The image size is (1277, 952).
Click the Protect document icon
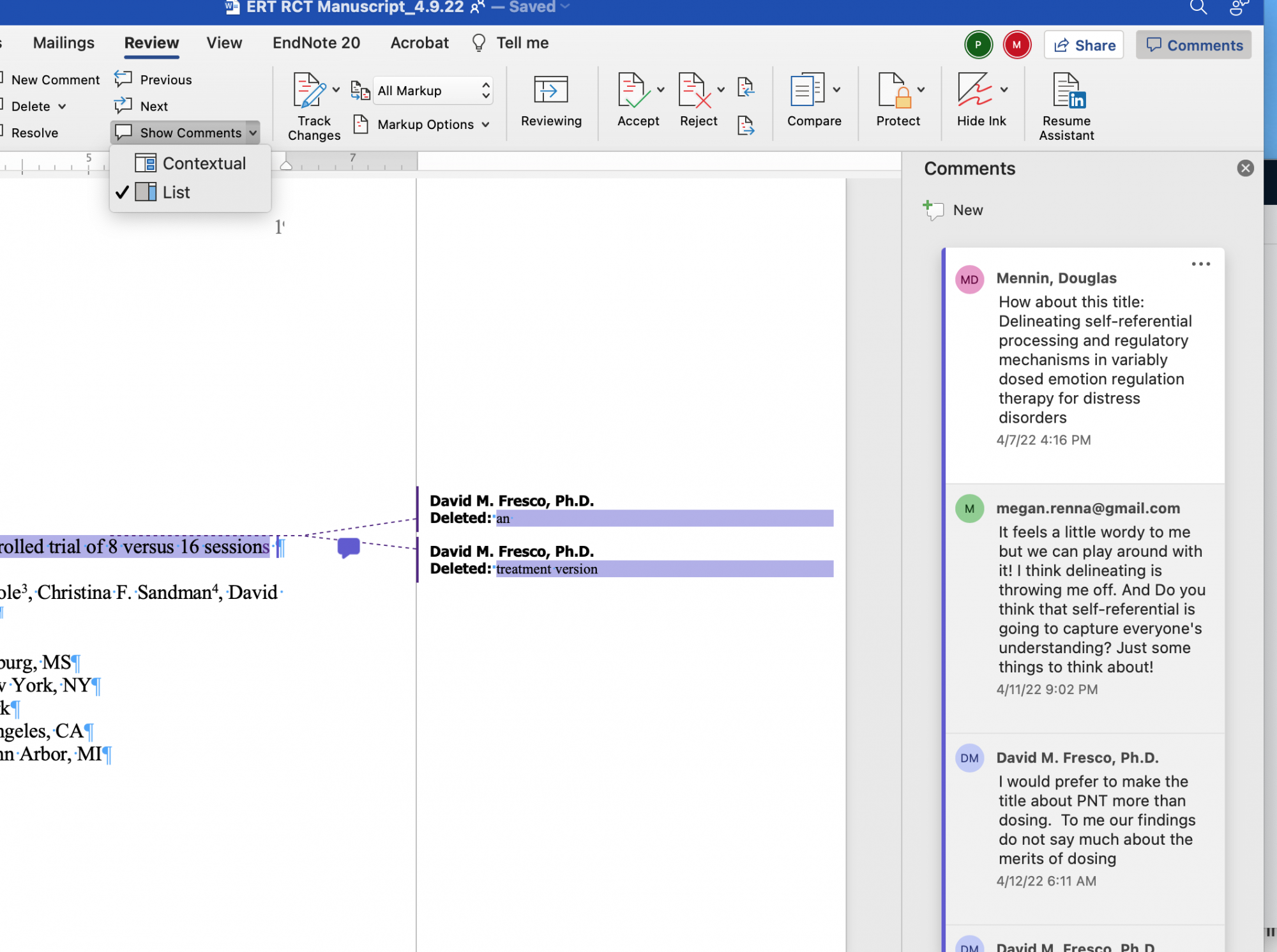(x=894, y=91)
